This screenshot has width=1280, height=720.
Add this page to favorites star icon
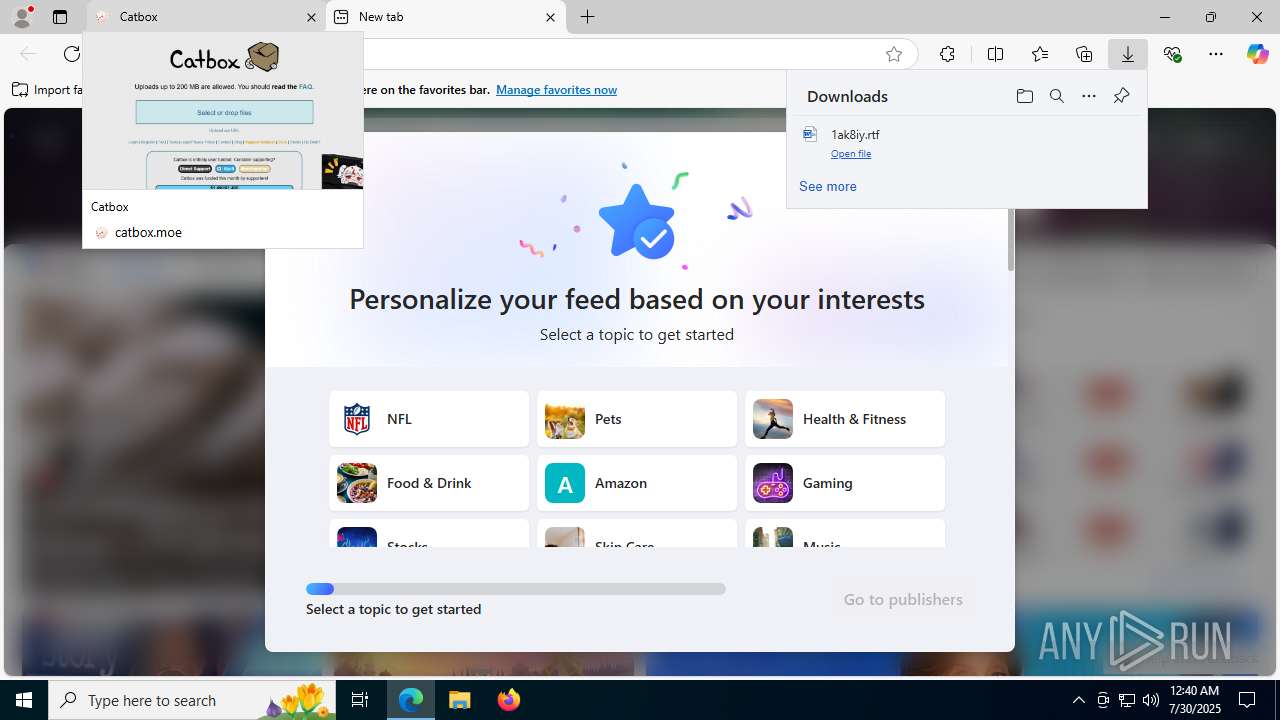point(894,54)
